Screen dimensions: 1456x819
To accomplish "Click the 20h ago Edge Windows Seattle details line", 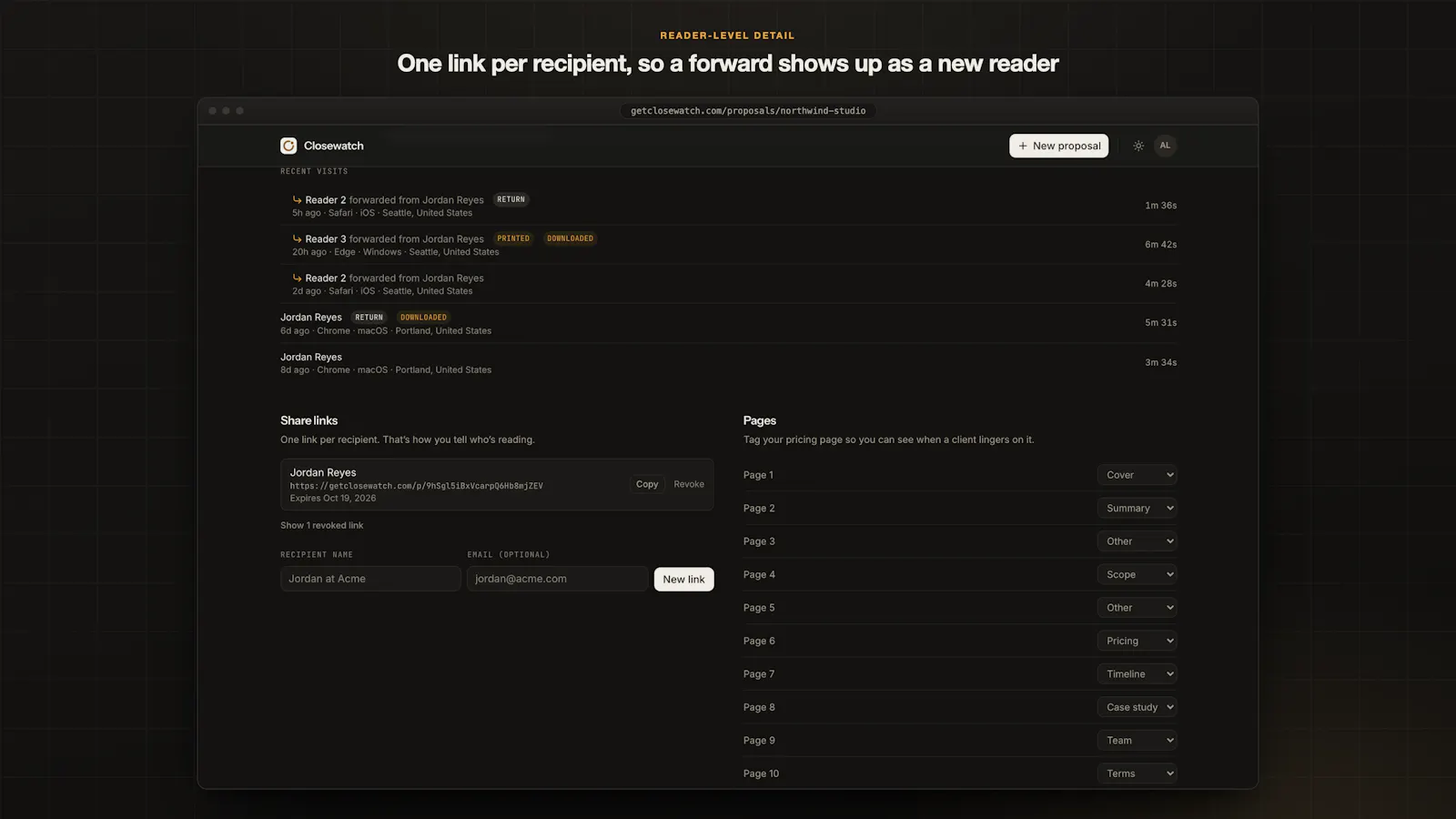I will [396, 252].
